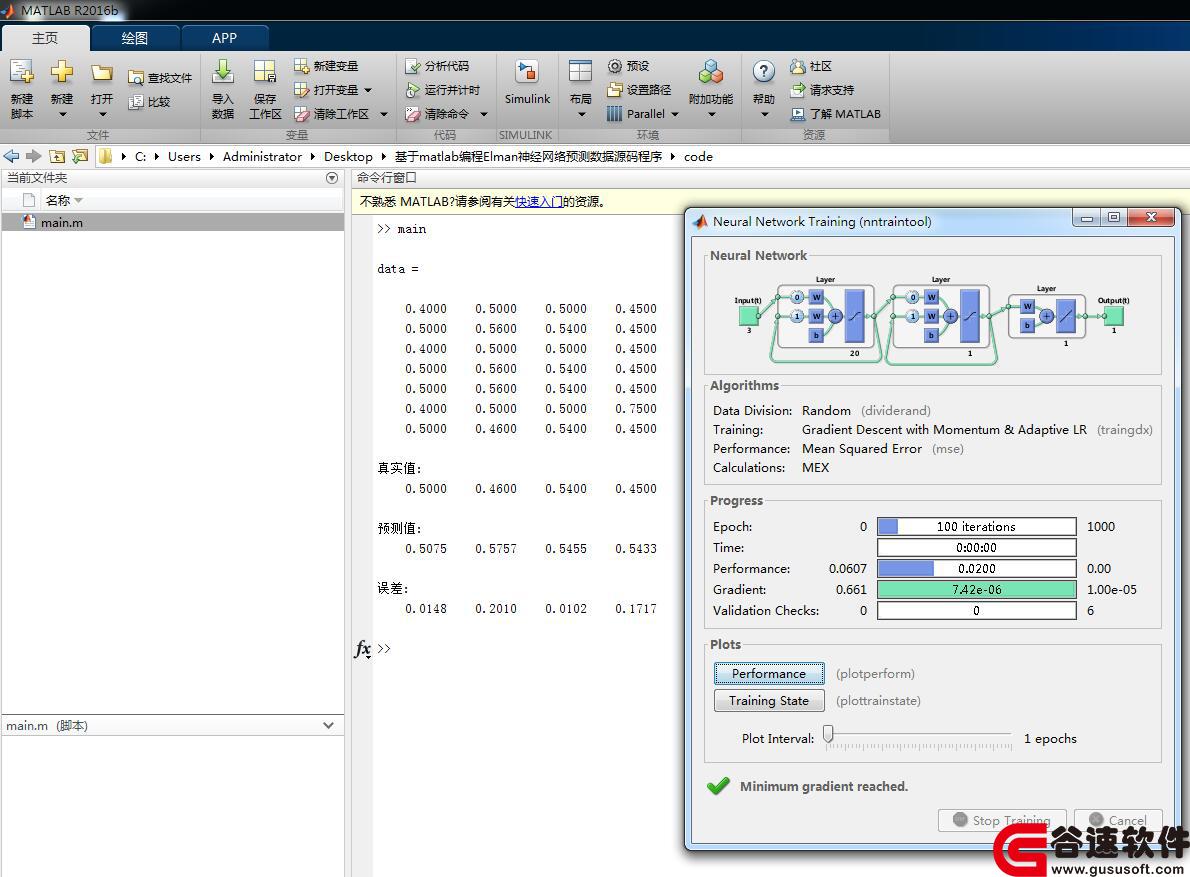Click the yellow plus New icon

(61, 73)
